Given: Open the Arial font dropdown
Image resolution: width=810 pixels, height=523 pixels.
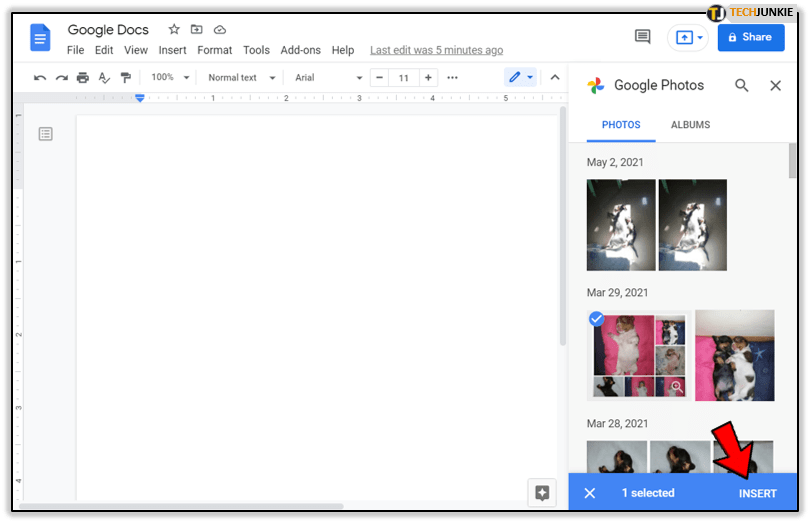Looking at the screenshot, I should click(329, 78).
